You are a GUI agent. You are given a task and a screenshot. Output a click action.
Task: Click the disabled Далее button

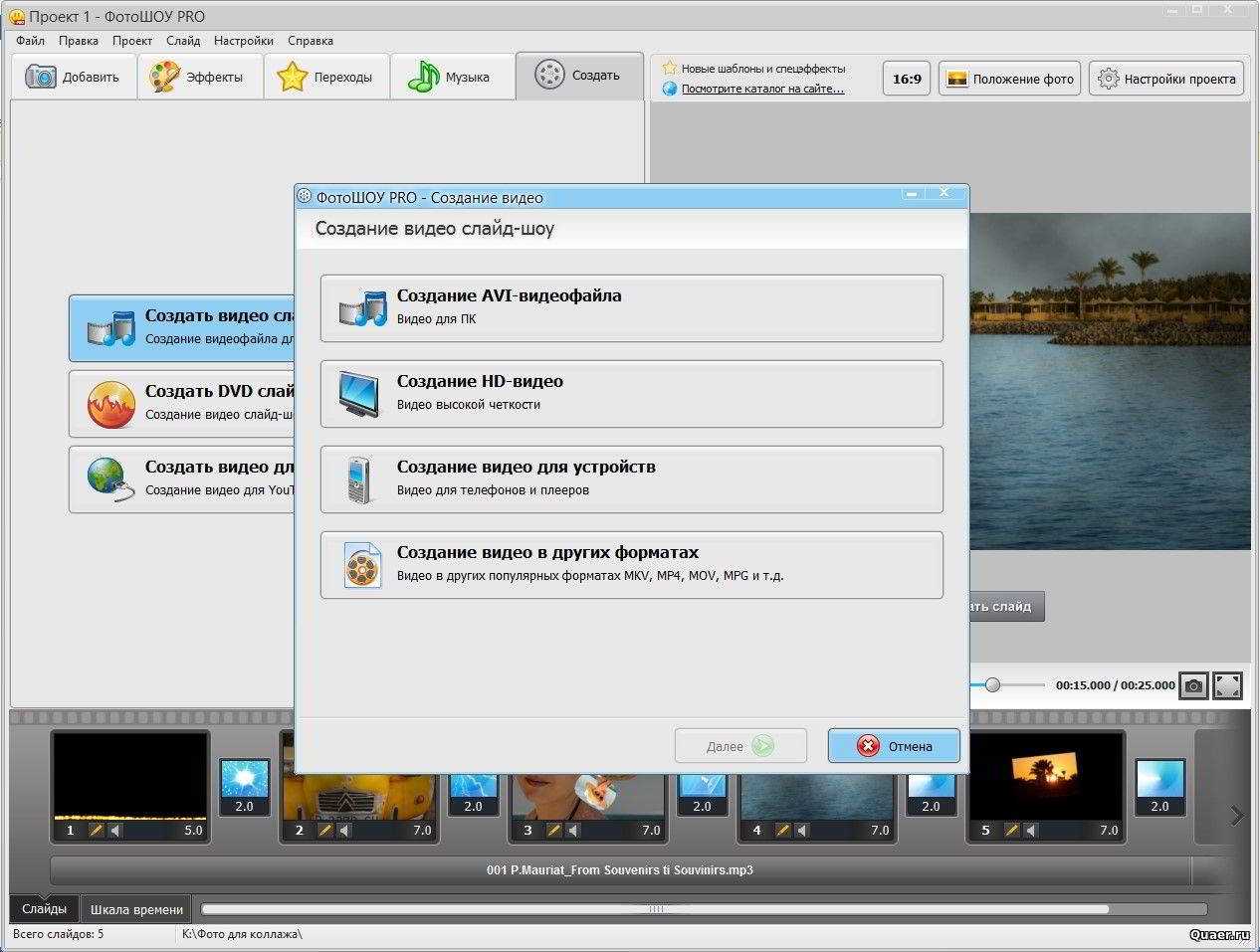[740, 746]
